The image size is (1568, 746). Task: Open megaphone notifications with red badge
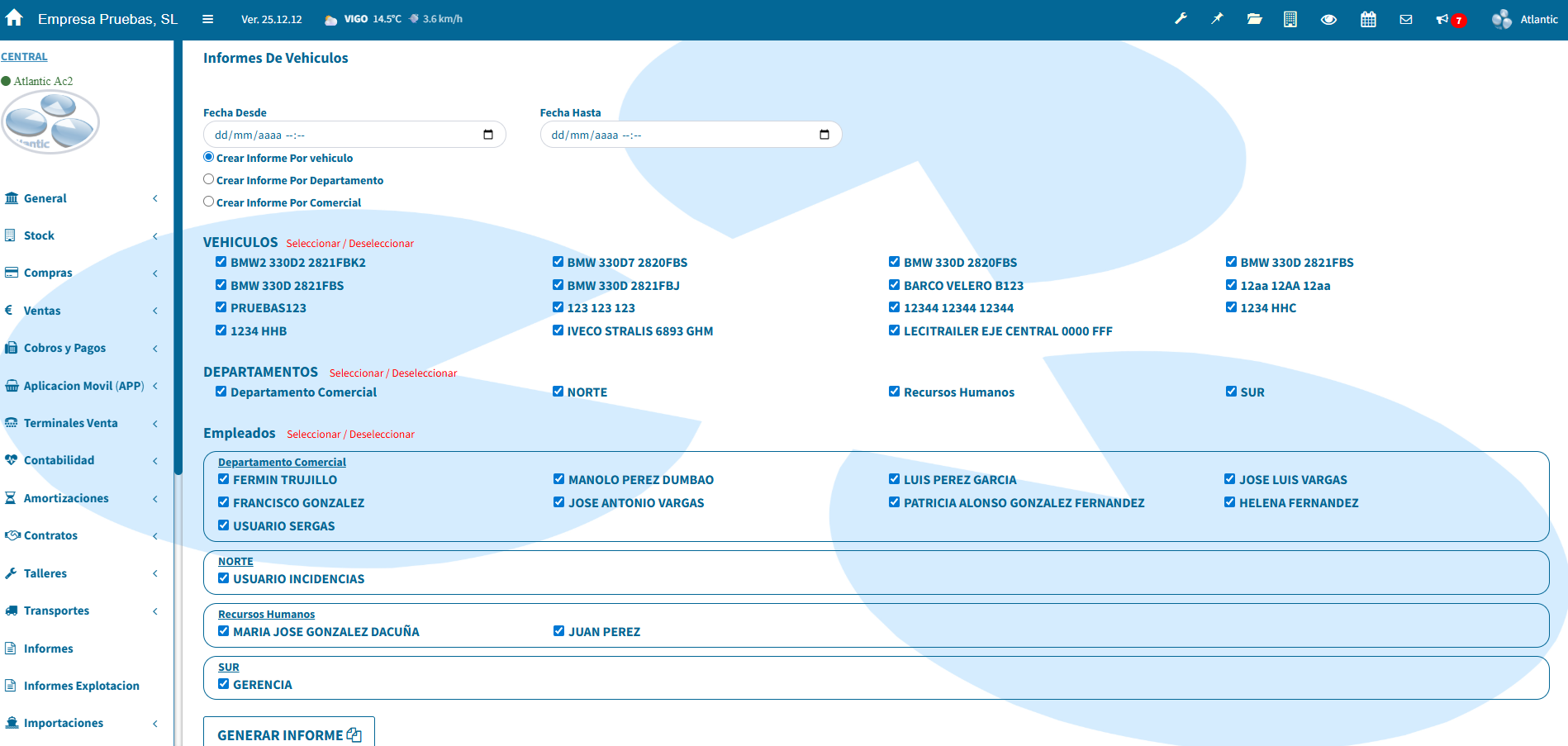click(x=1442, y=19)
